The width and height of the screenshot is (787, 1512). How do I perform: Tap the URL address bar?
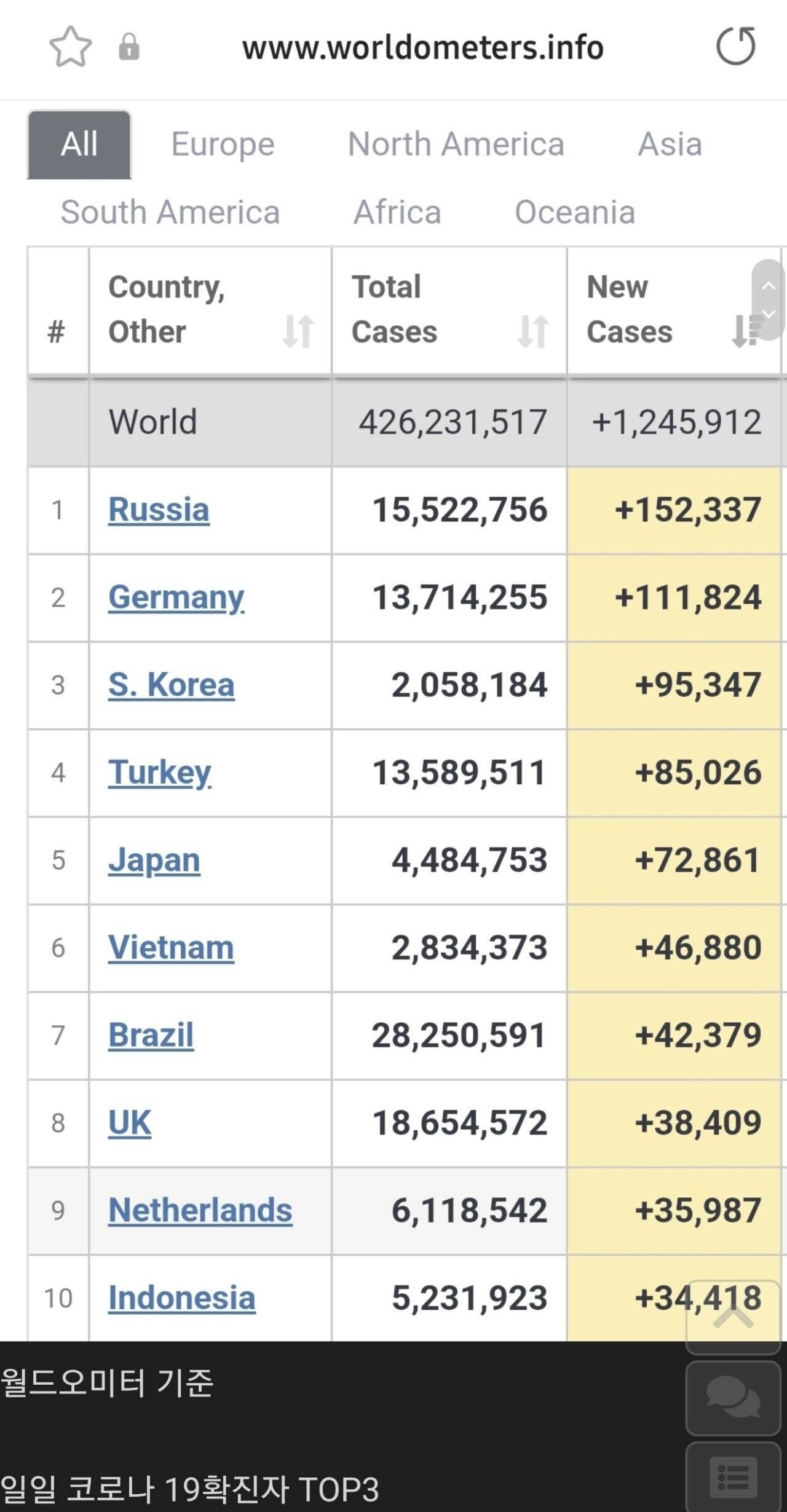point(422,48)
